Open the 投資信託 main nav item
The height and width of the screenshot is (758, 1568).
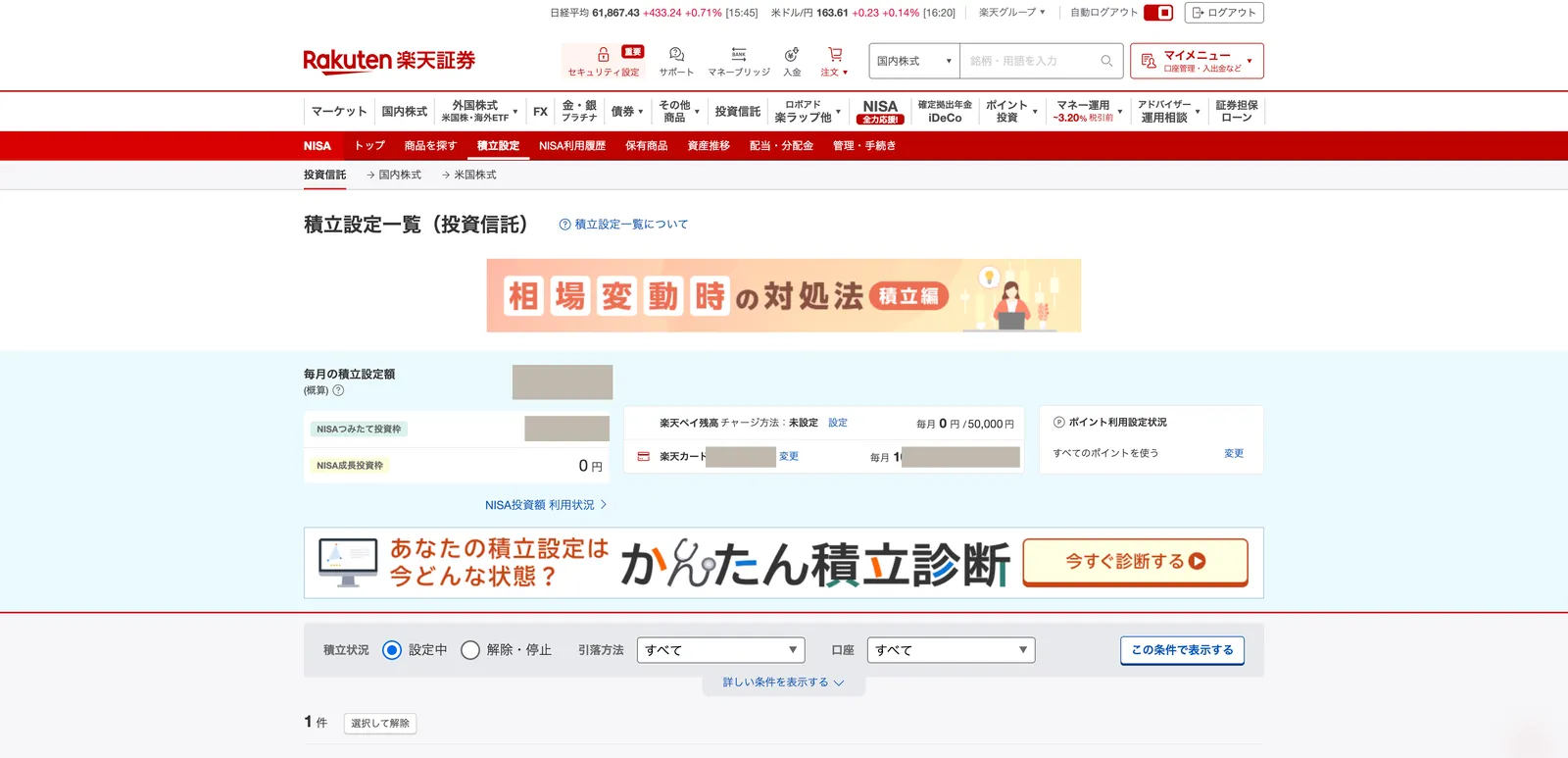738,111
